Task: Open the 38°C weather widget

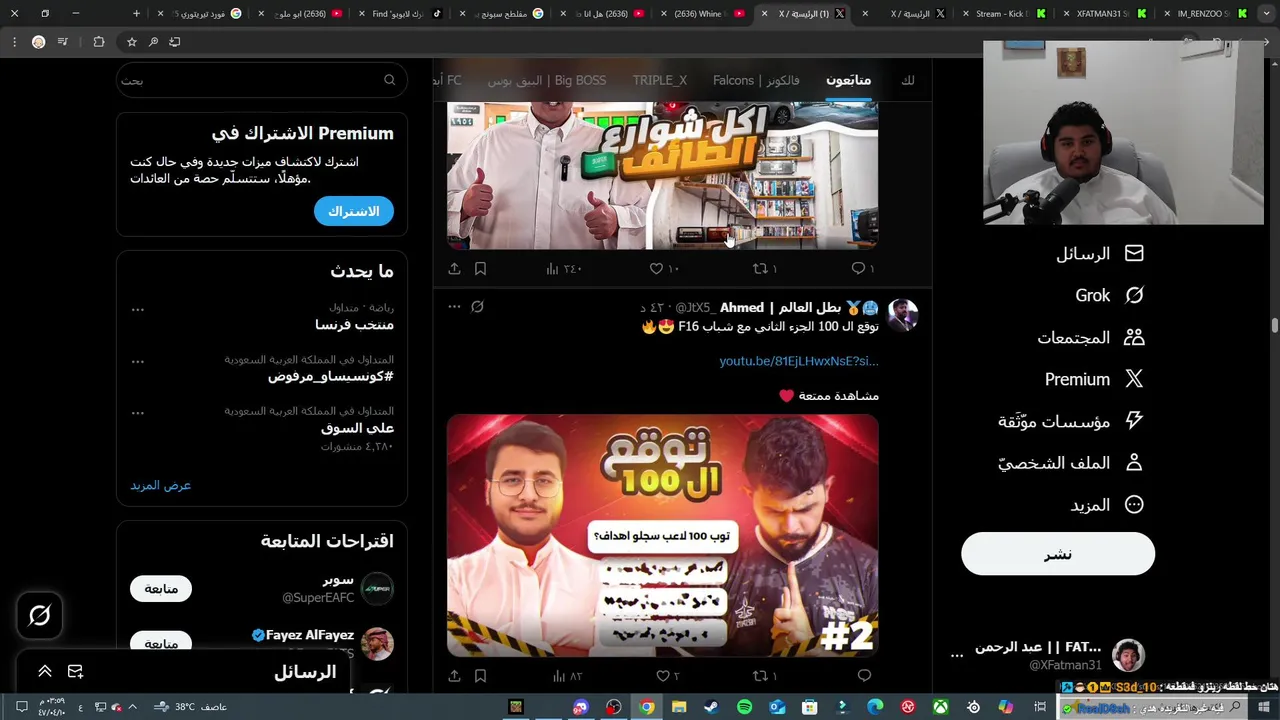Action: pos(190,707)
